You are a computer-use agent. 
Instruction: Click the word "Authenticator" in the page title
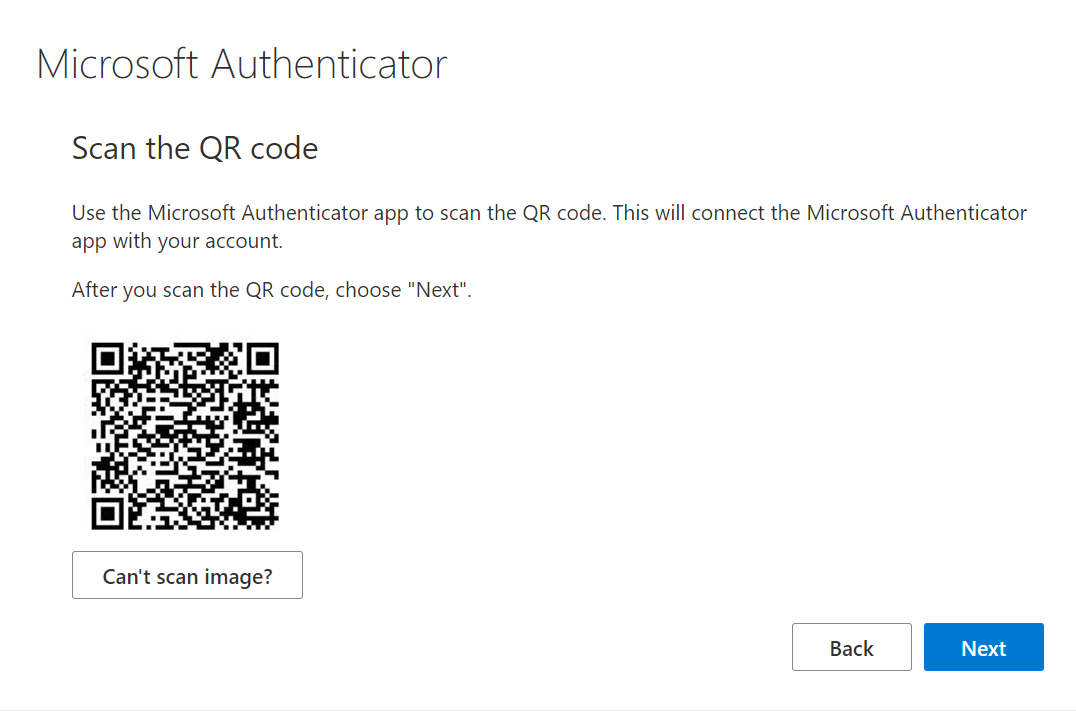330,64
